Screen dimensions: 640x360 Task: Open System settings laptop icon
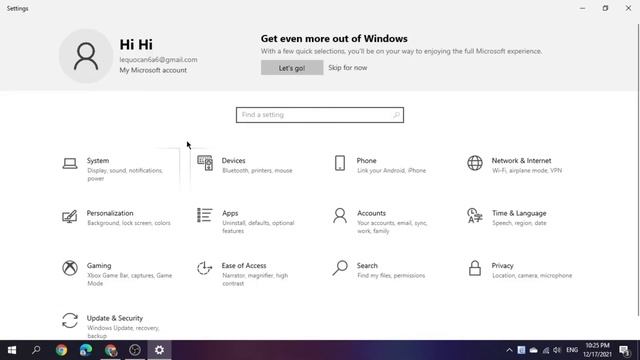pos(70,163)
